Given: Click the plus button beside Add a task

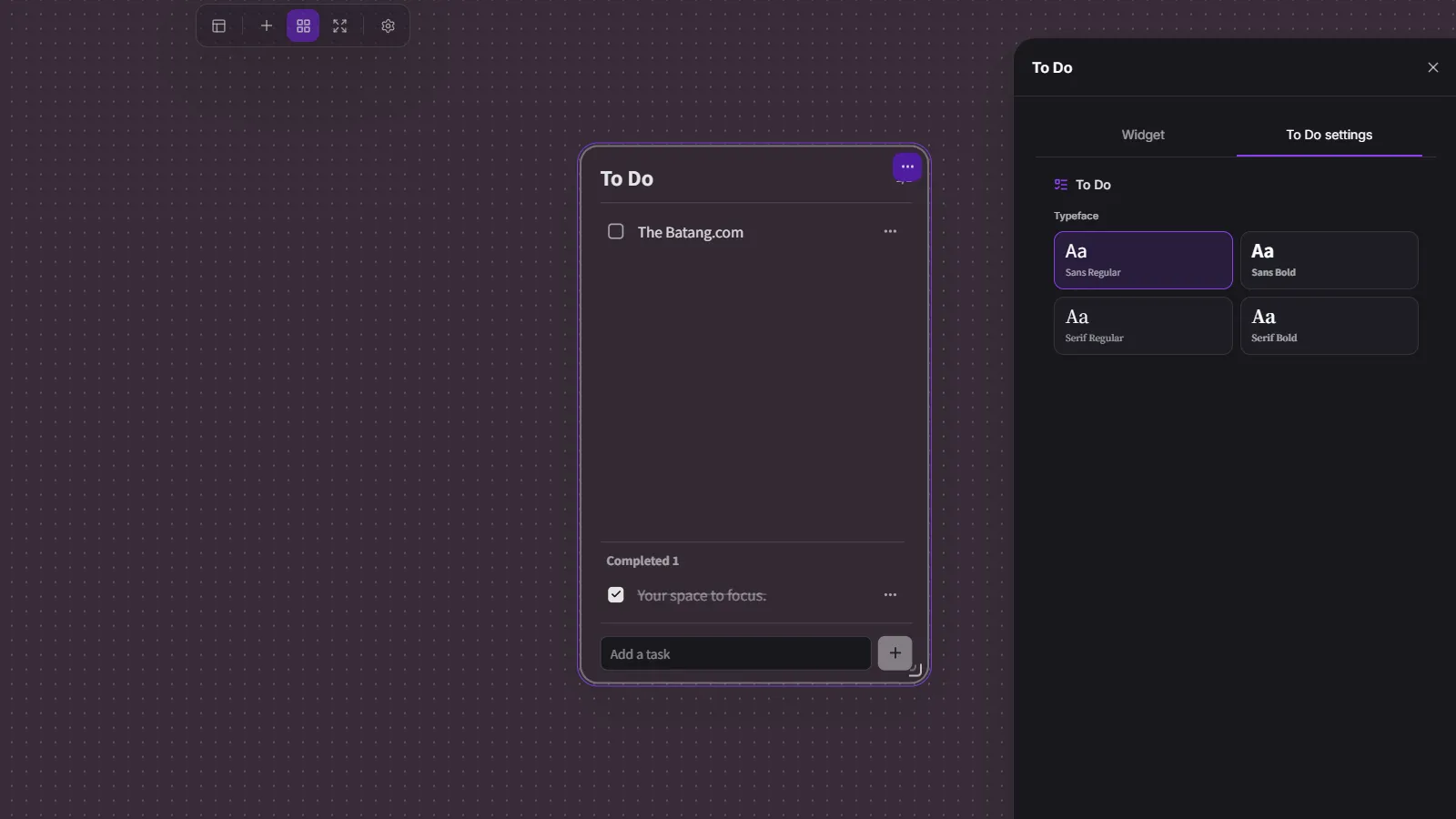Looking at the screenshot, I should pyautogui.click(x=895, y=653).
